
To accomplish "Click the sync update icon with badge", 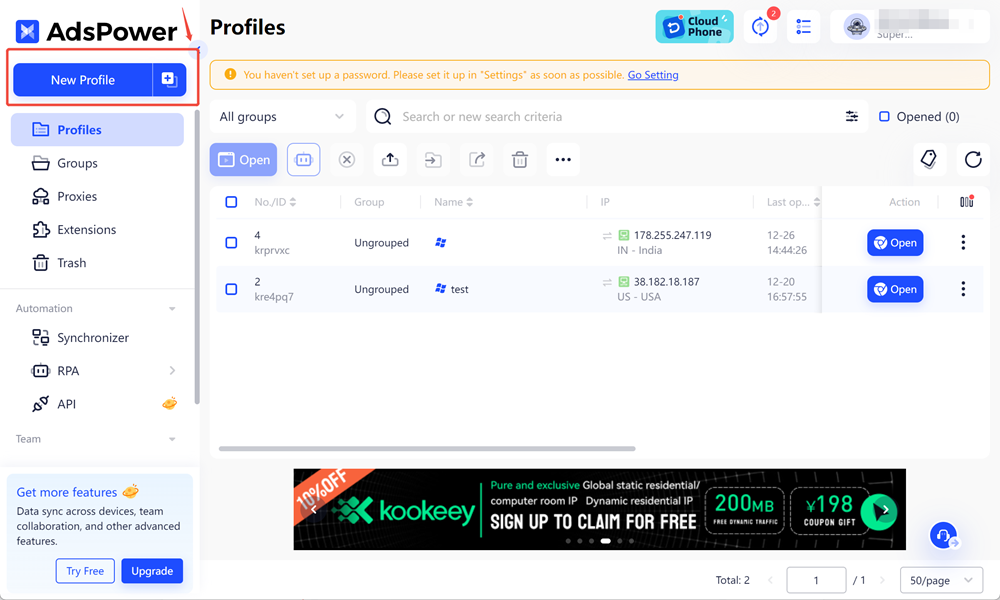I will point(760,27).
